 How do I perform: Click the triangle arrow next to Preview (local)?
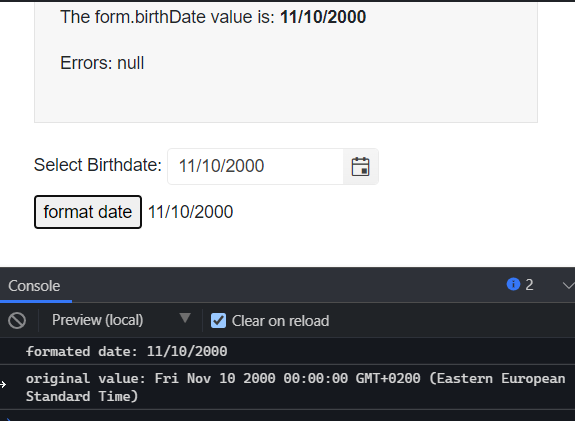click(x=185, y=318)
